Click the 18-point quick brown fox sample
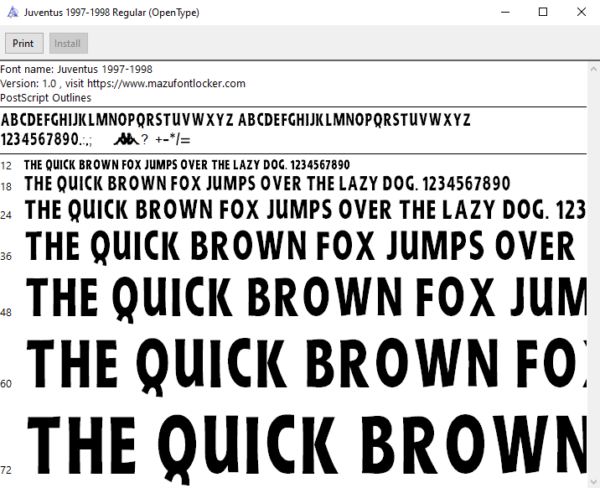Image resolution: width=600 pixels, height=488 pixels. click(x=267, y=184)
